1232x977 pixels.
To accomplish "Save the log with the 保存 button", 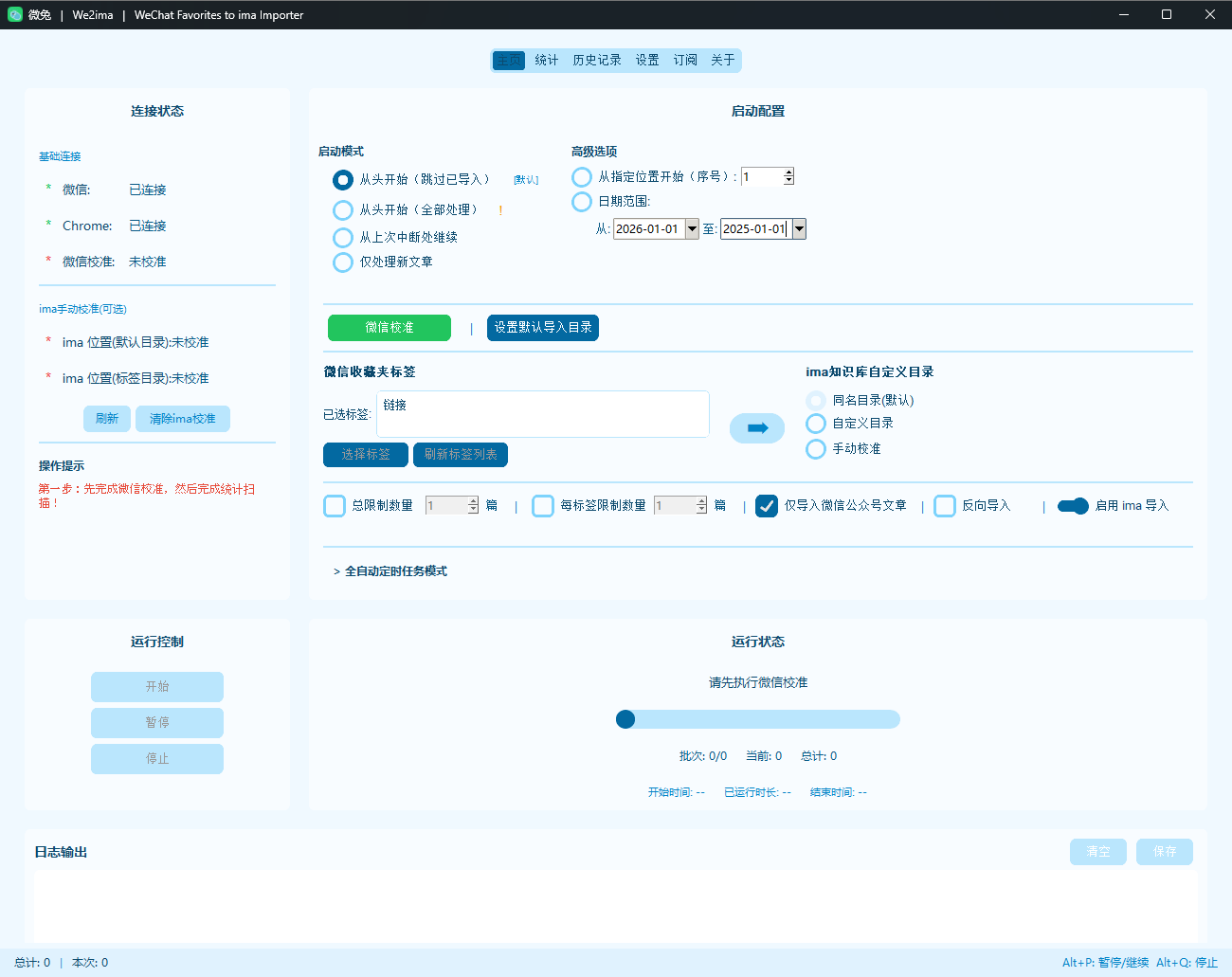I will (x=1165, y=852).
